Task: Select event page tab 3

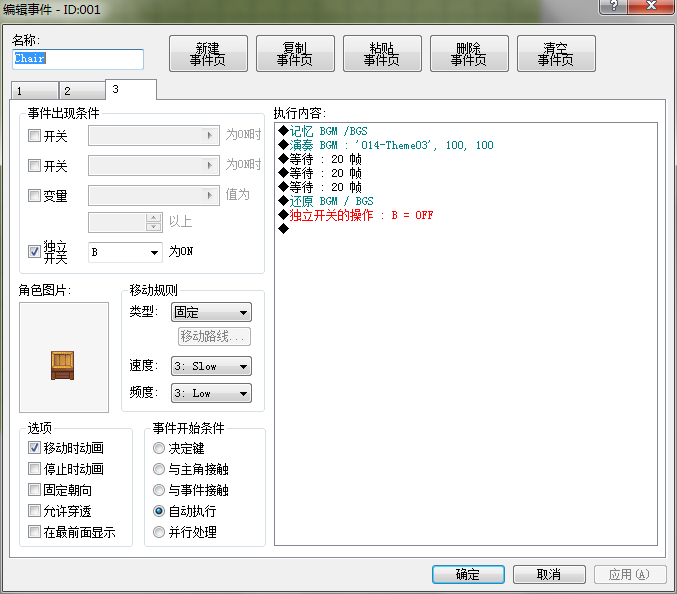Action: click(131, 89)
